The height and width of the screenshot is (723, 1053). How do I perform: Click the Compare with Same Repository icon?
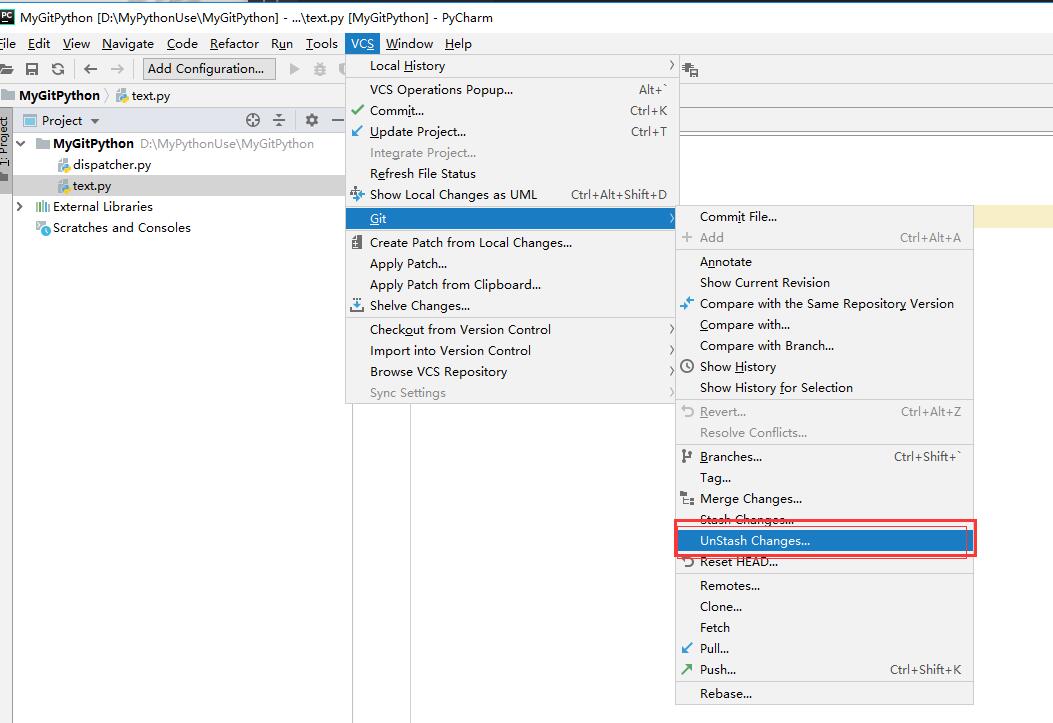click(686, 303)
